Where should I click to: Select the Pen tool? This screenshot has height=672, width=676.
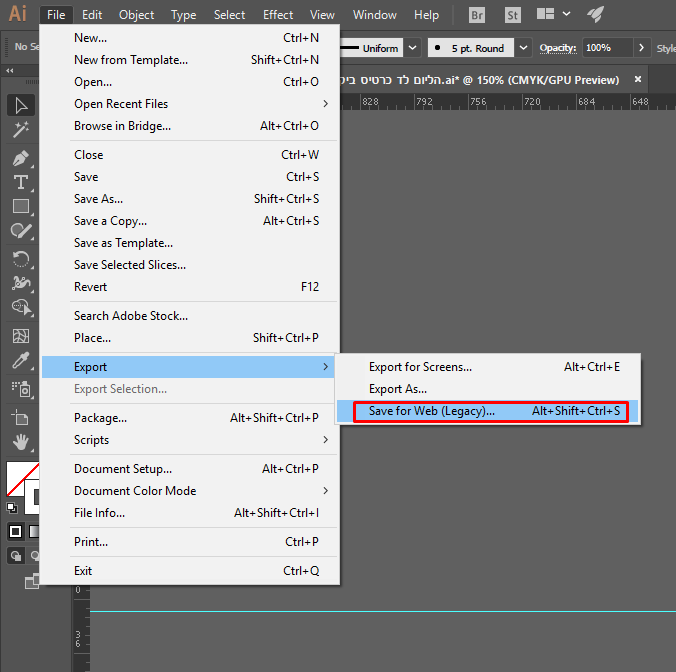pos(21,158)
